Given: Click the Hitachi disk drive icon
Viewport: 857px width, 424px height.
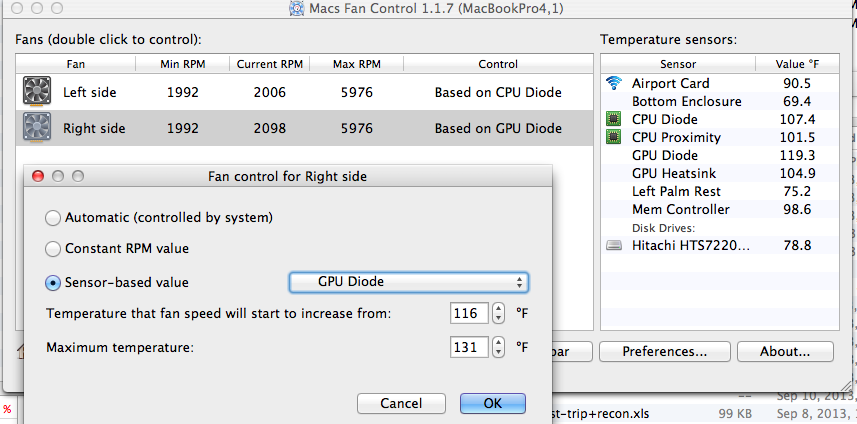Looking at the screenshot, I should (x=614, y=246).
